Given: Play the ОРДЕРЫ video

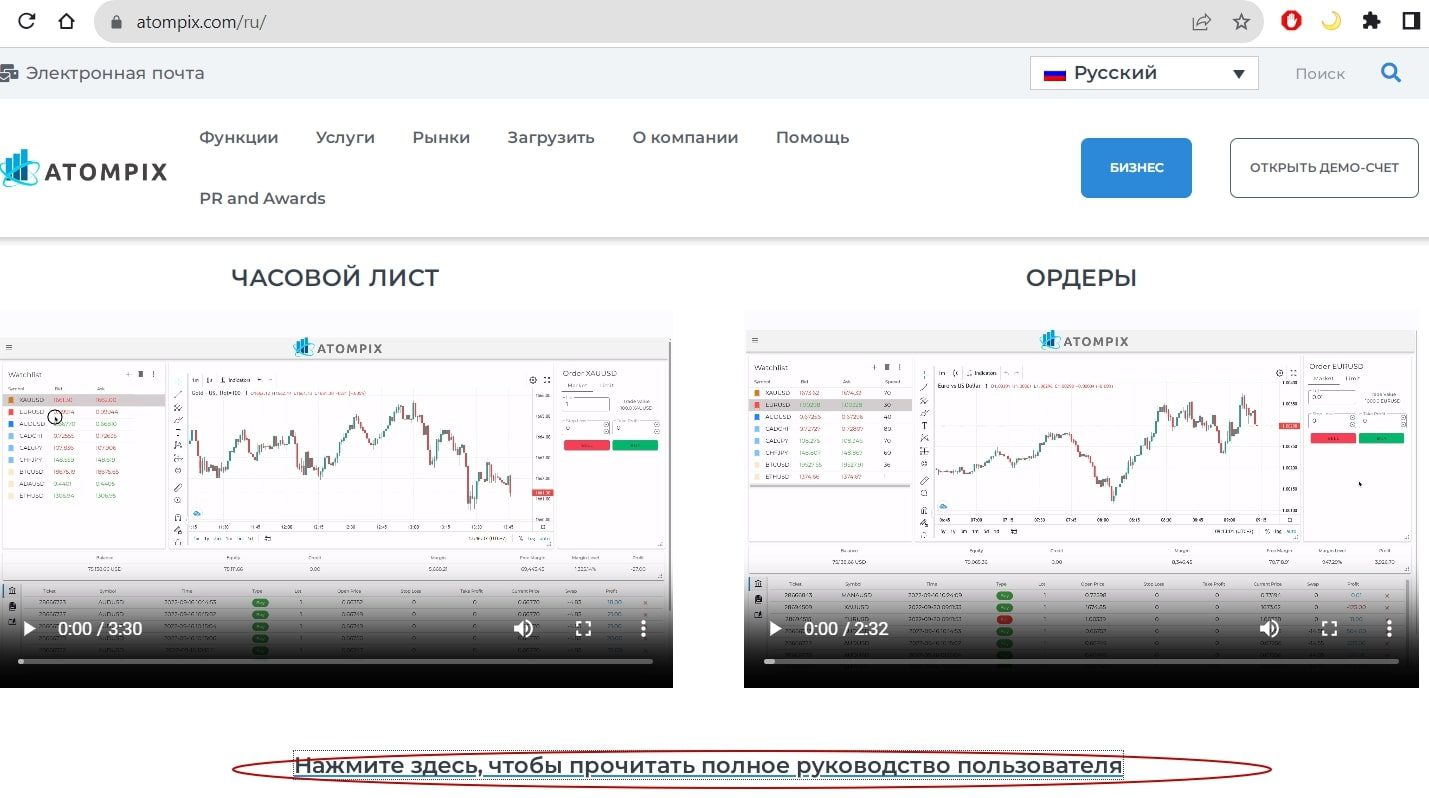Looking at the screenshot, I should click(775, 629).
